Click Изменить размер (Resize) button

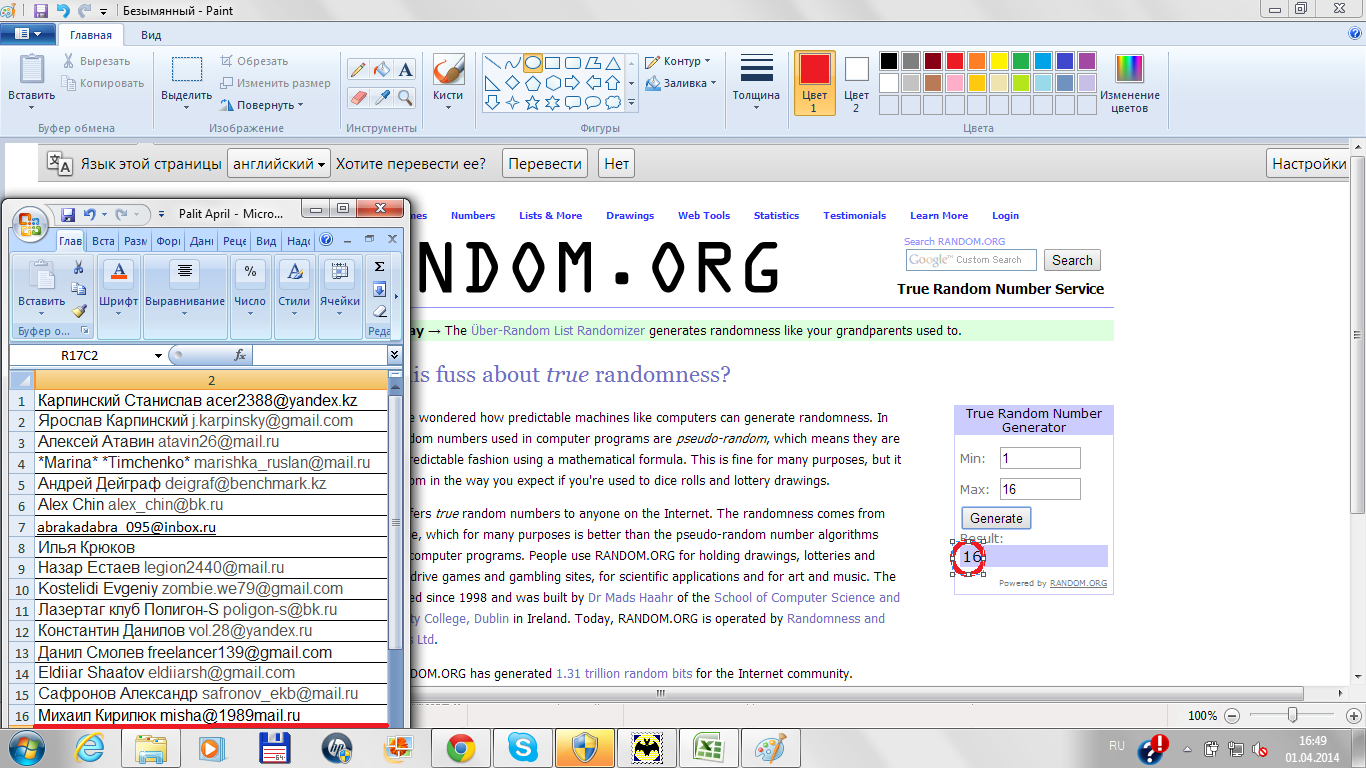pos(274,83)
